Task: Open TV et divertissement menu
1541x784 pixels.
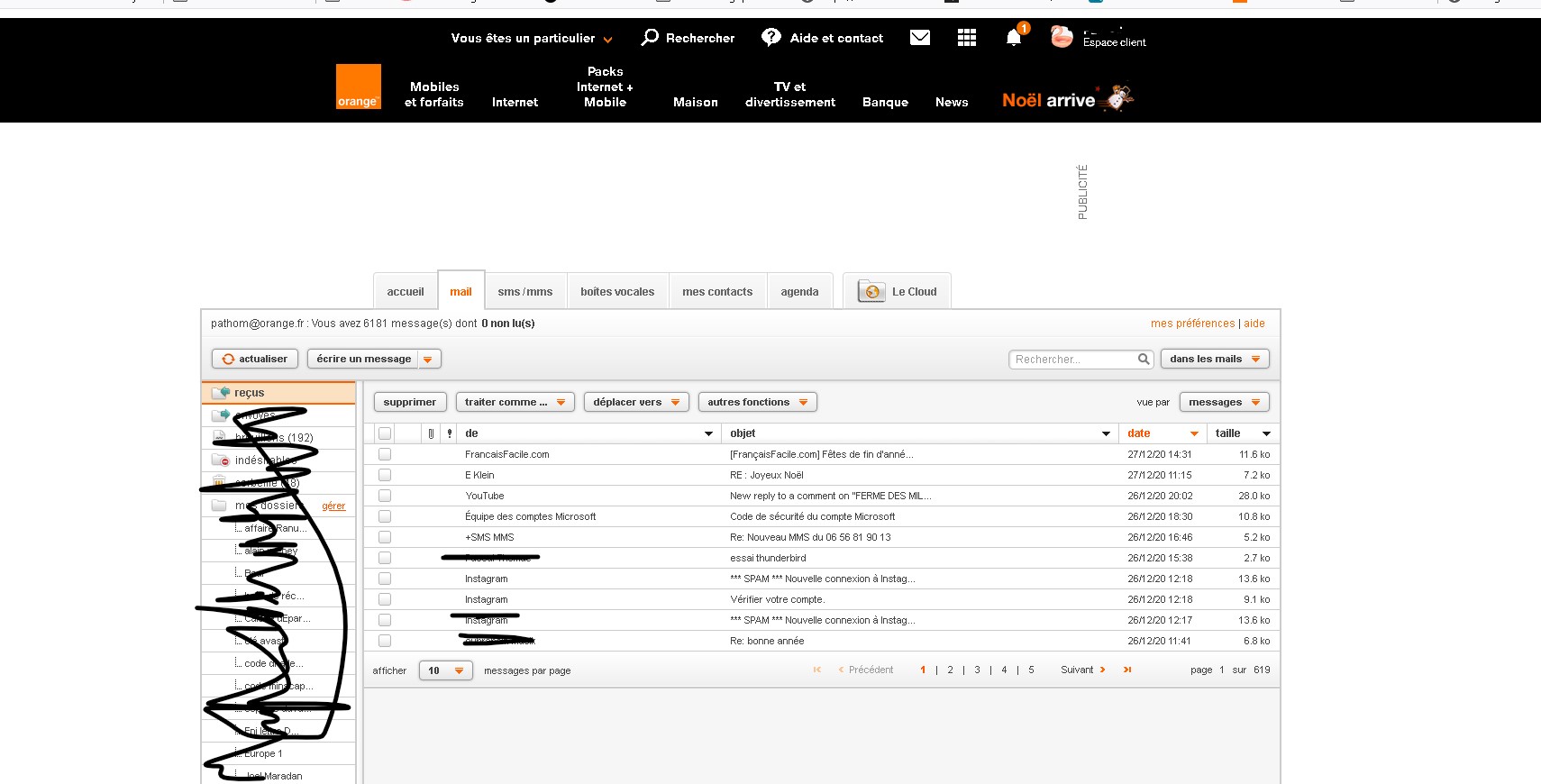Action: pyautogui.click(x=790, y=94)
